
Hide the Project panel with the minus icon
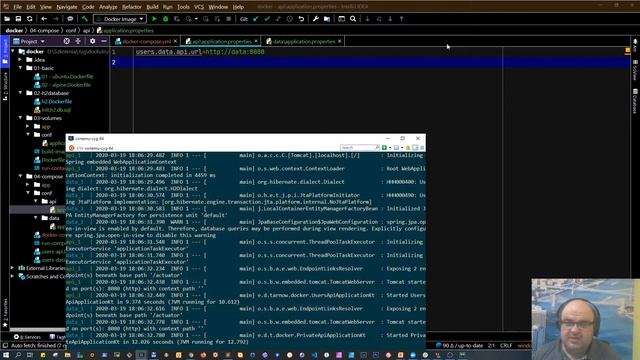point(104,41)
